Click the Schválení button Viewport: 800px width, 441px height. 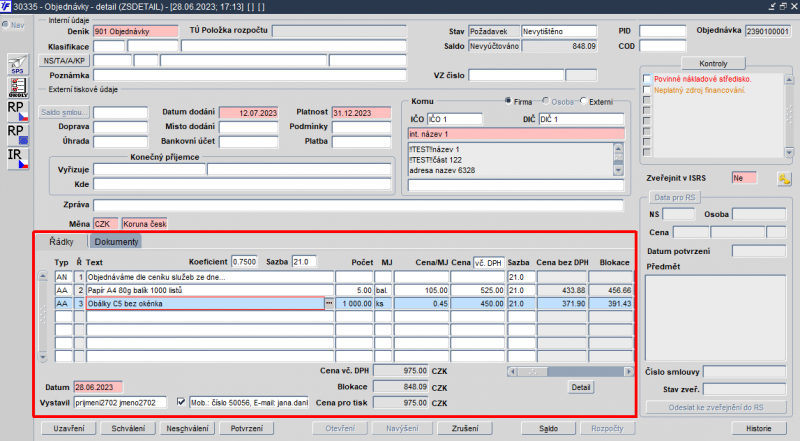click(128, 428)
